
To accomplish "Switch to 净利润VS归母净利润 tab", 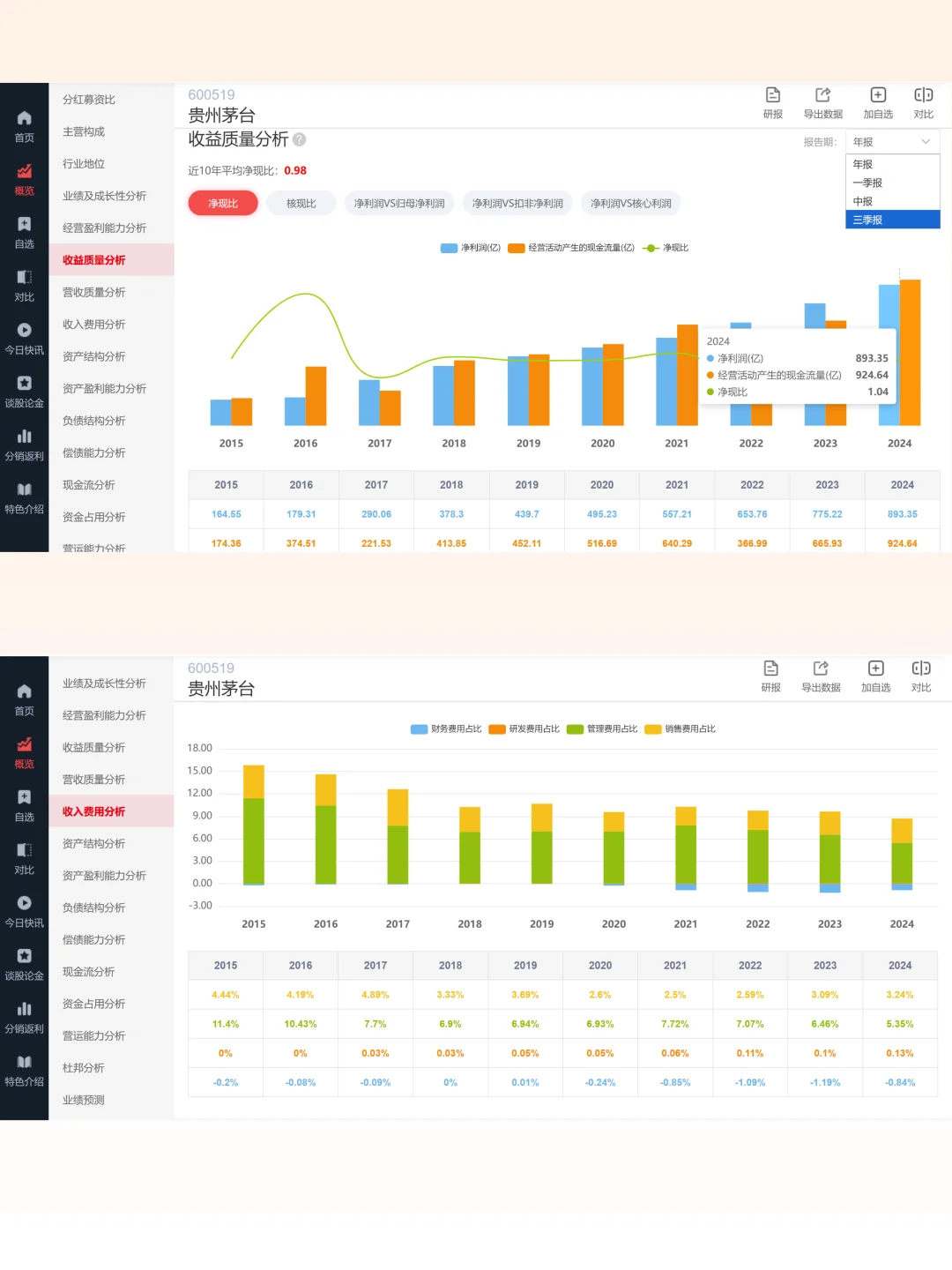I will [399, 203].
